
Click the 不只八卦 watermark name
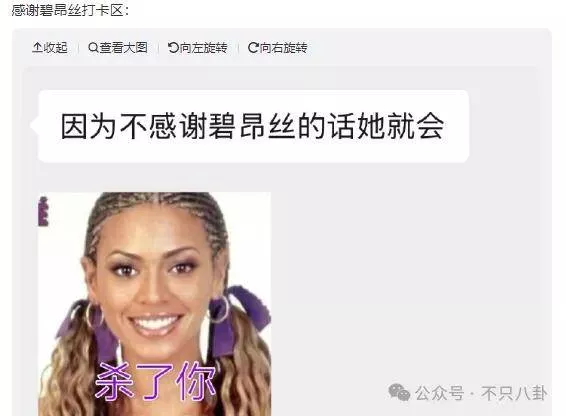point(514,393)
